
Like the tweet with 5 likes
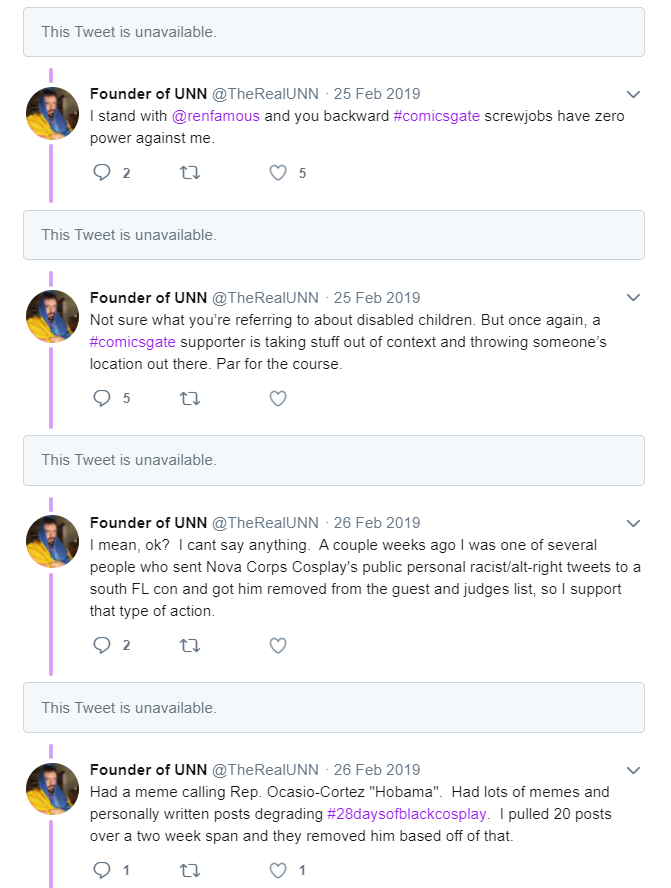click(277, 172)
